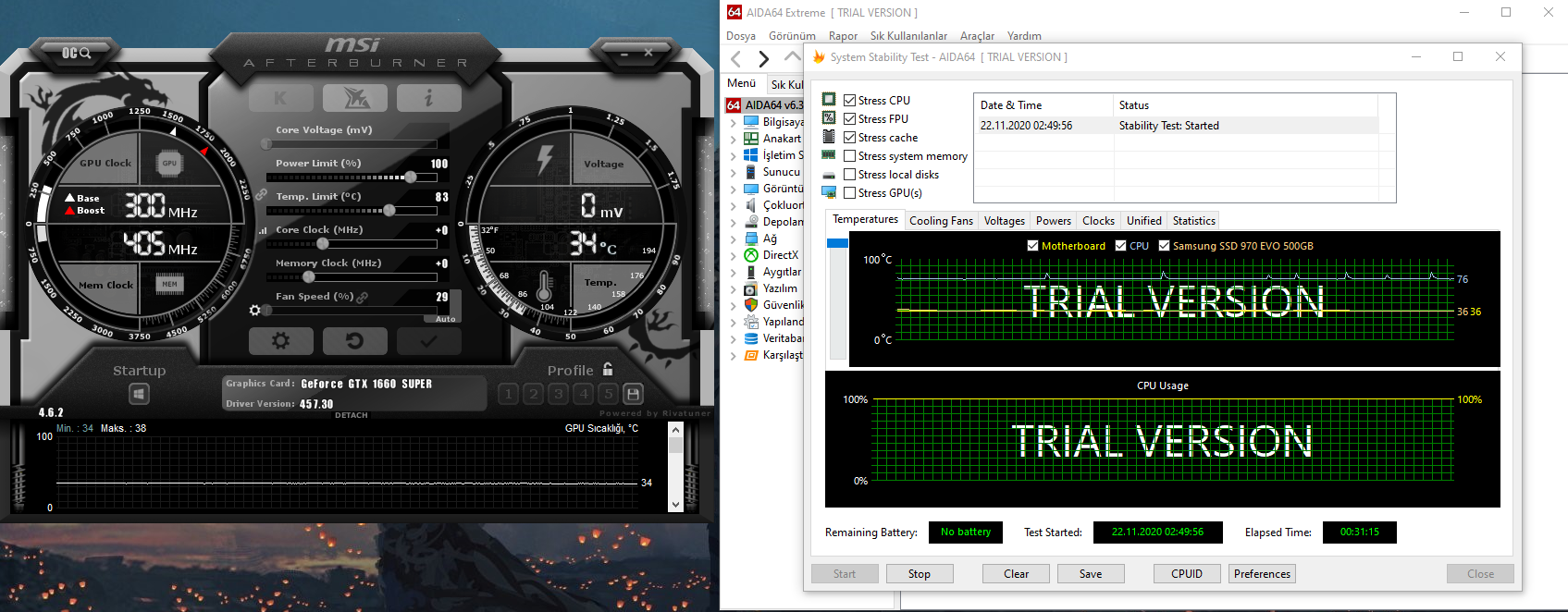This screenshot has width=1568, height=612.
Task: Open the Rapor menu
Action: click(x=843, y=36)
